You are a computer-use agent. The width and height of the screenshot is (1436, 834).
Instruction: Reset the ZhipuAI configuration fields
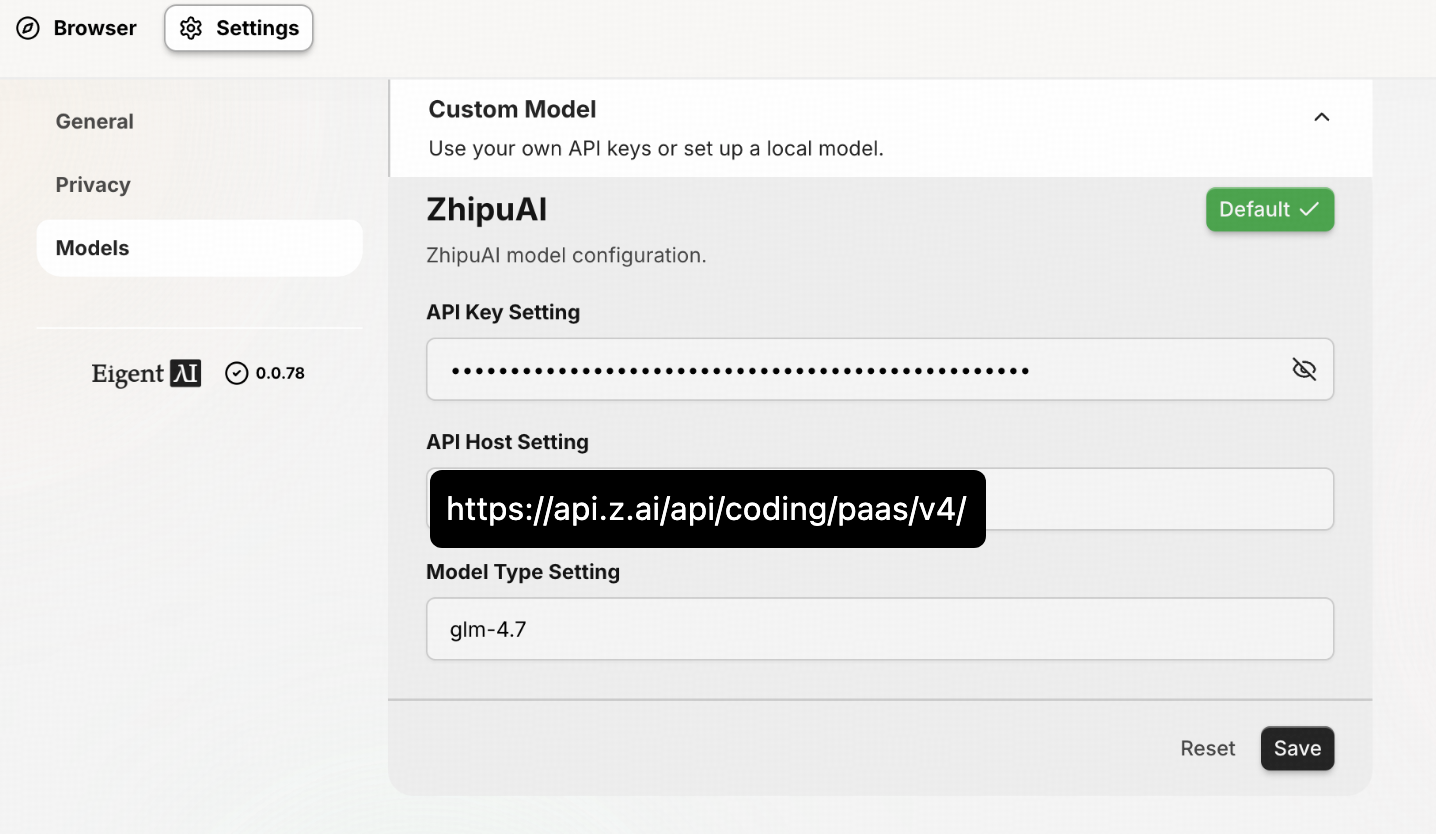[x=1207, y=748]
